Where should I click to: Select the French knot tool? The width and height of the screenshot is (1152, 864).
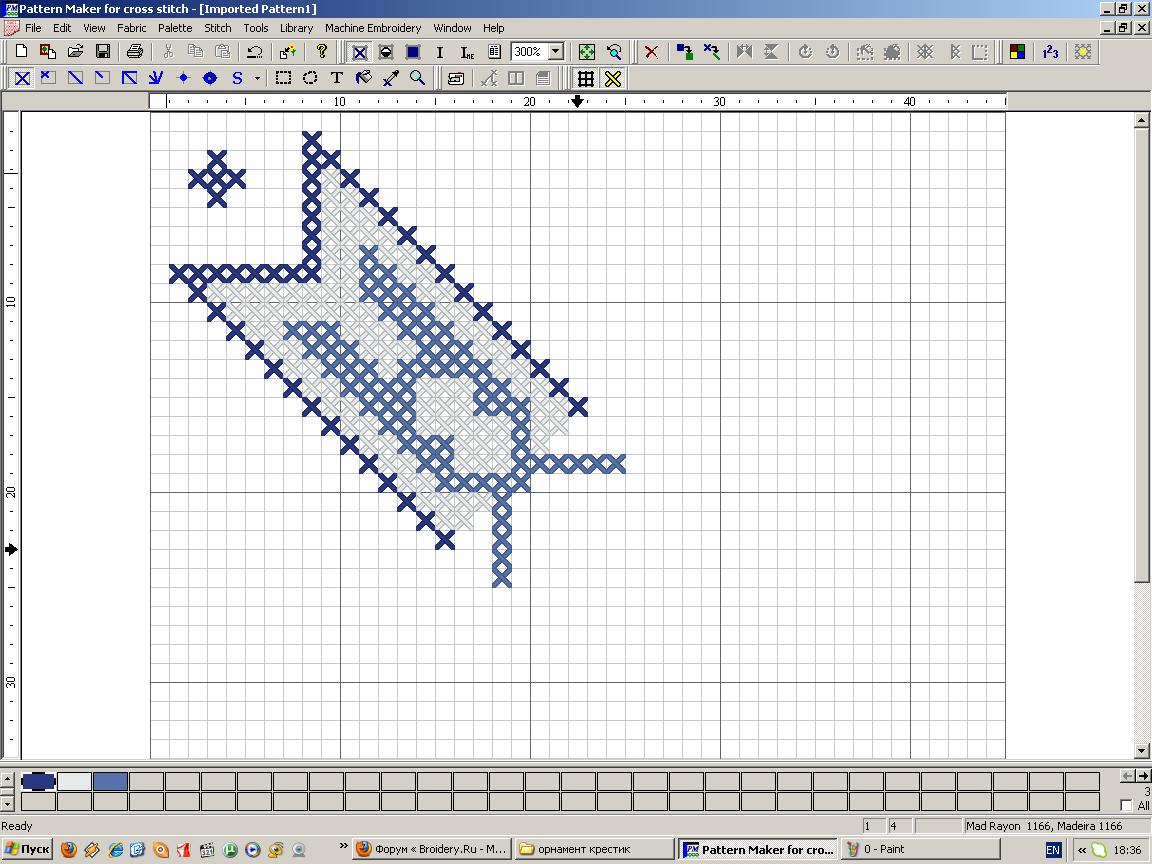point(183,78)
